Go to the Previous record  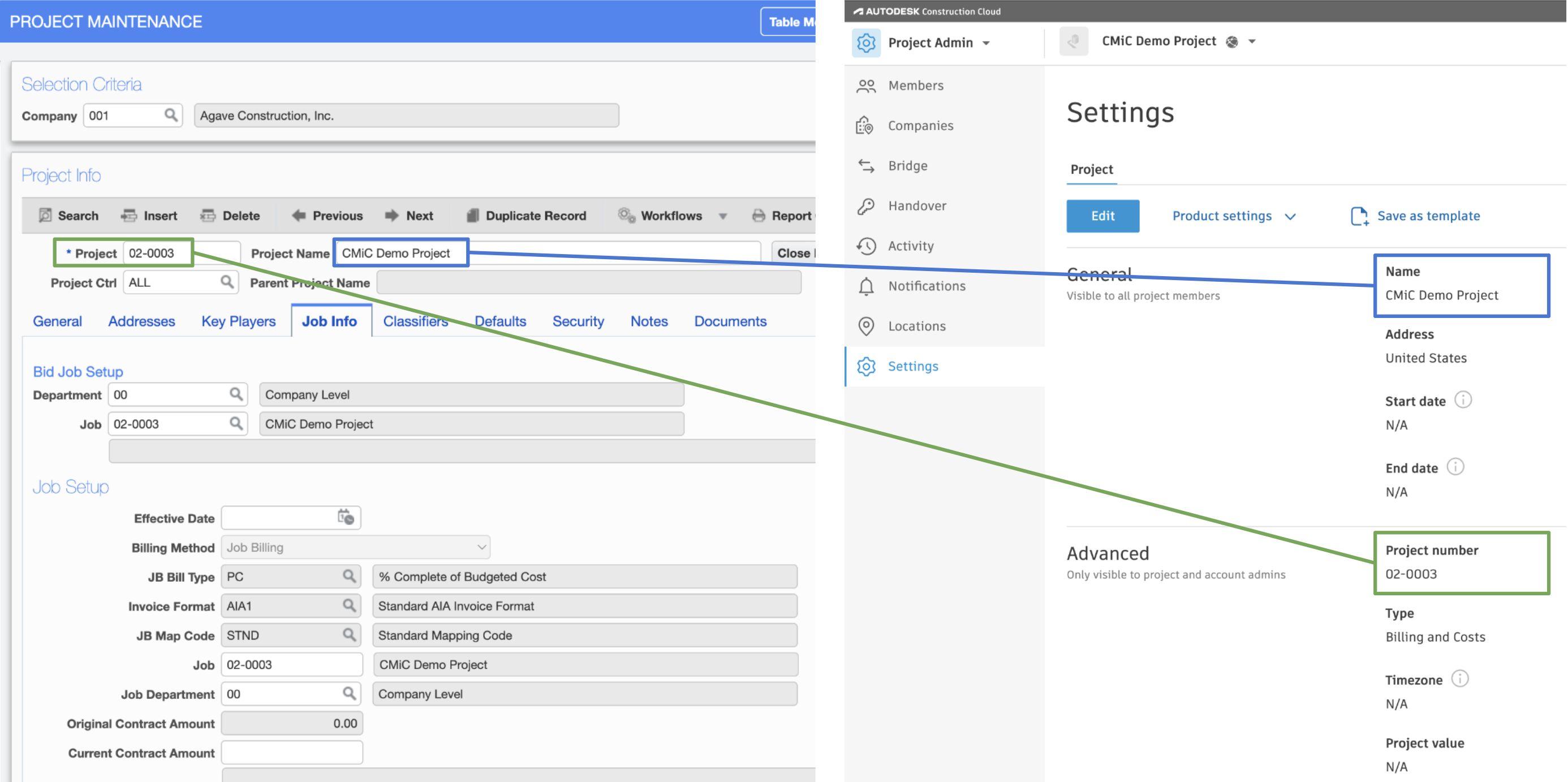pyautogui.click(x=327, y=216)
